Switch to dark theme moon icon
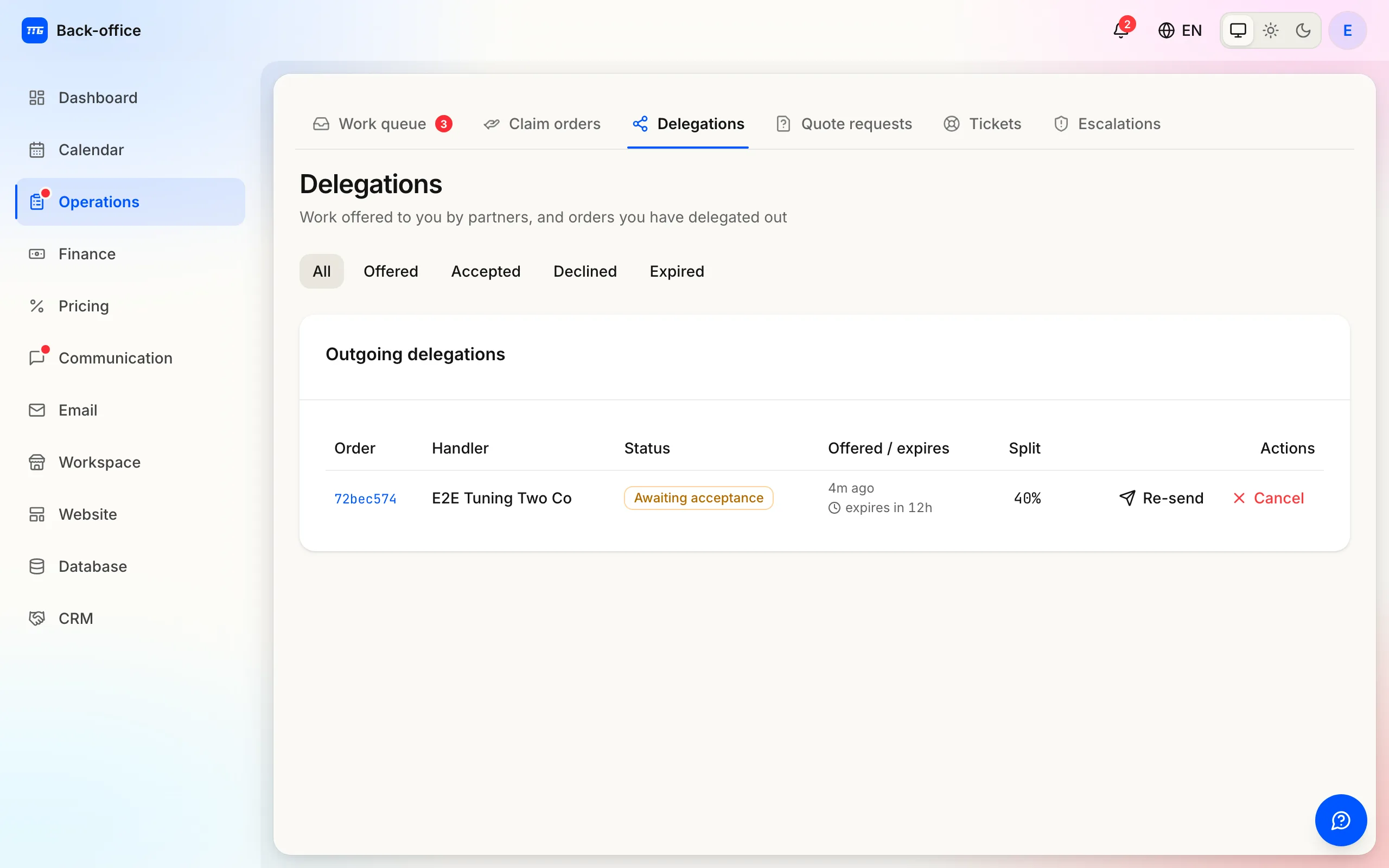 click(1303, 30)
